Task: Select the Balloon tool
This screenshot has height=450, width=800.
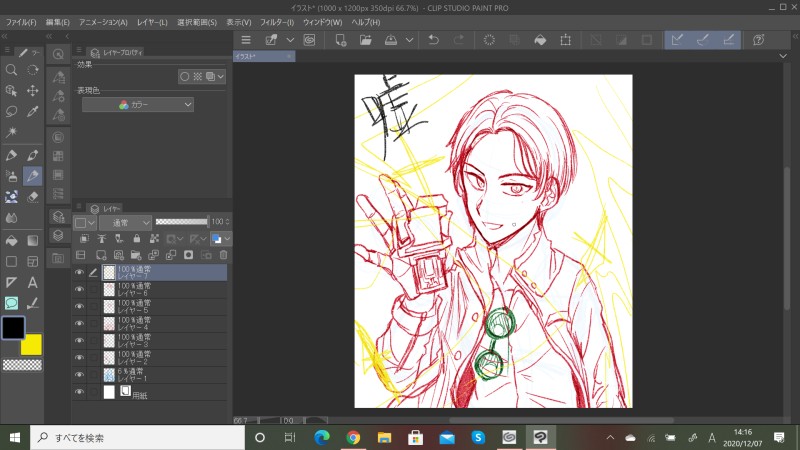Action: point(11,303)
